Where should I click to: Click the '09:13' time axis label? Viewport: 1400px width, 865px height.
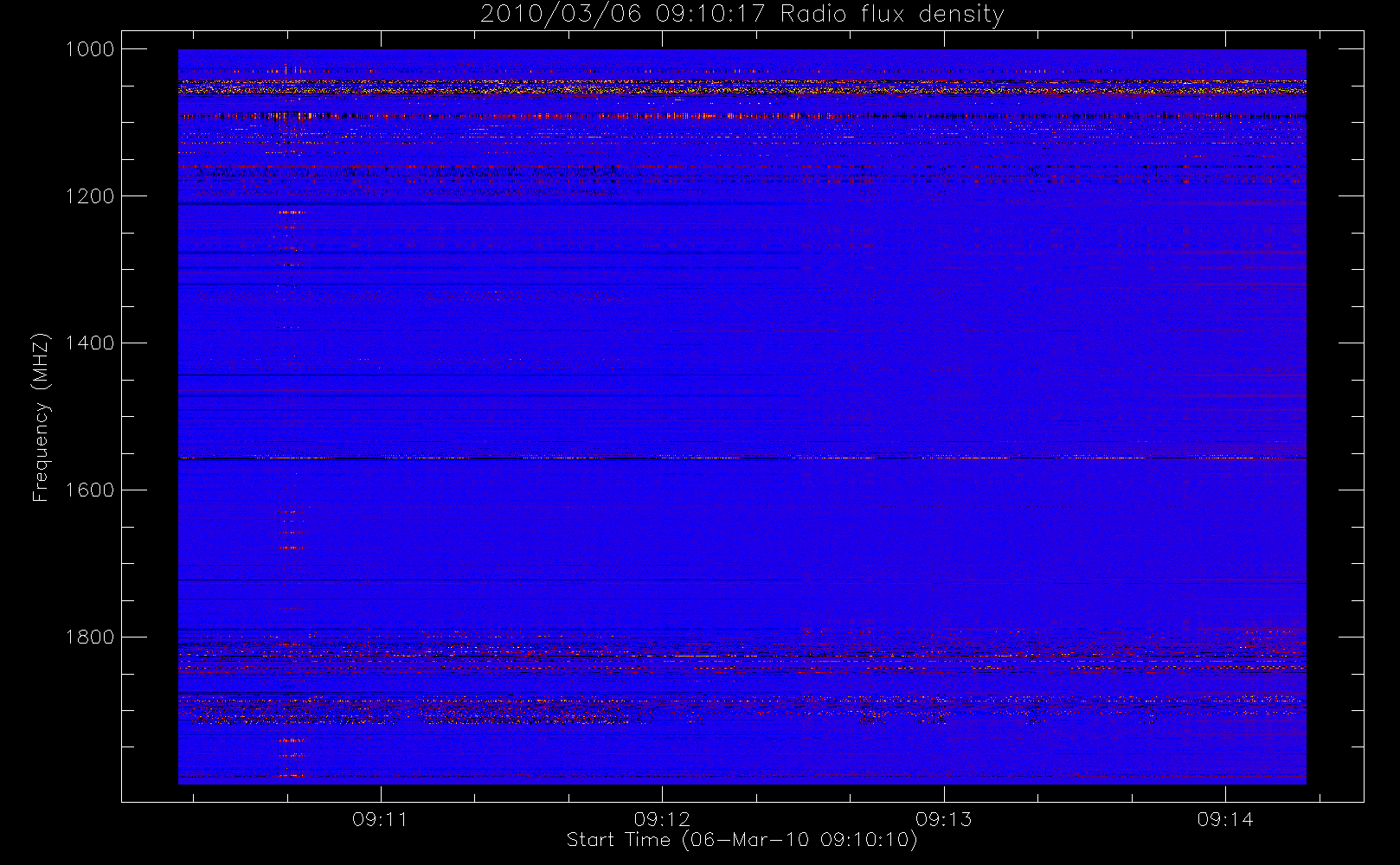[944, 819]
